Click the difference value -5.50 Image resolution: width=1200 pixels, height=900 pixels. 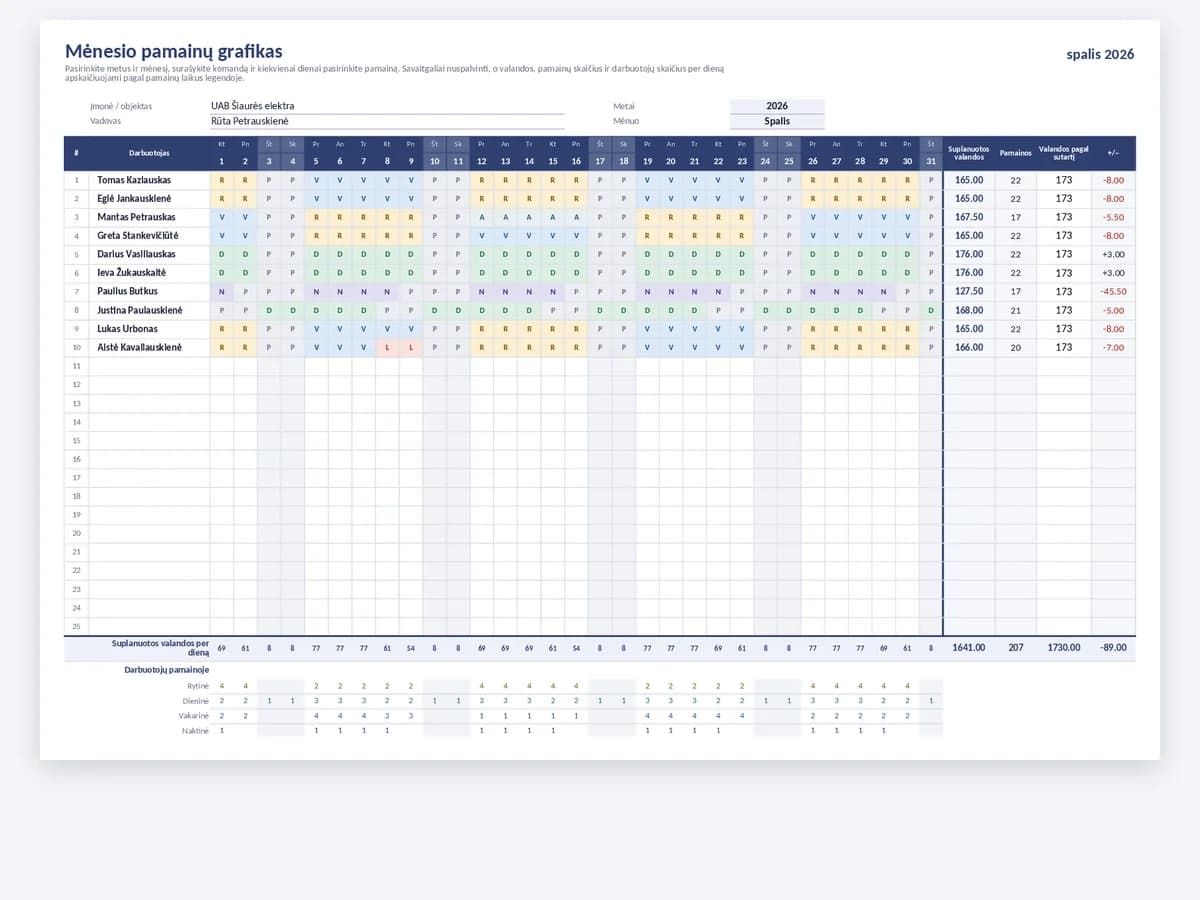[x=1113, y=217]
